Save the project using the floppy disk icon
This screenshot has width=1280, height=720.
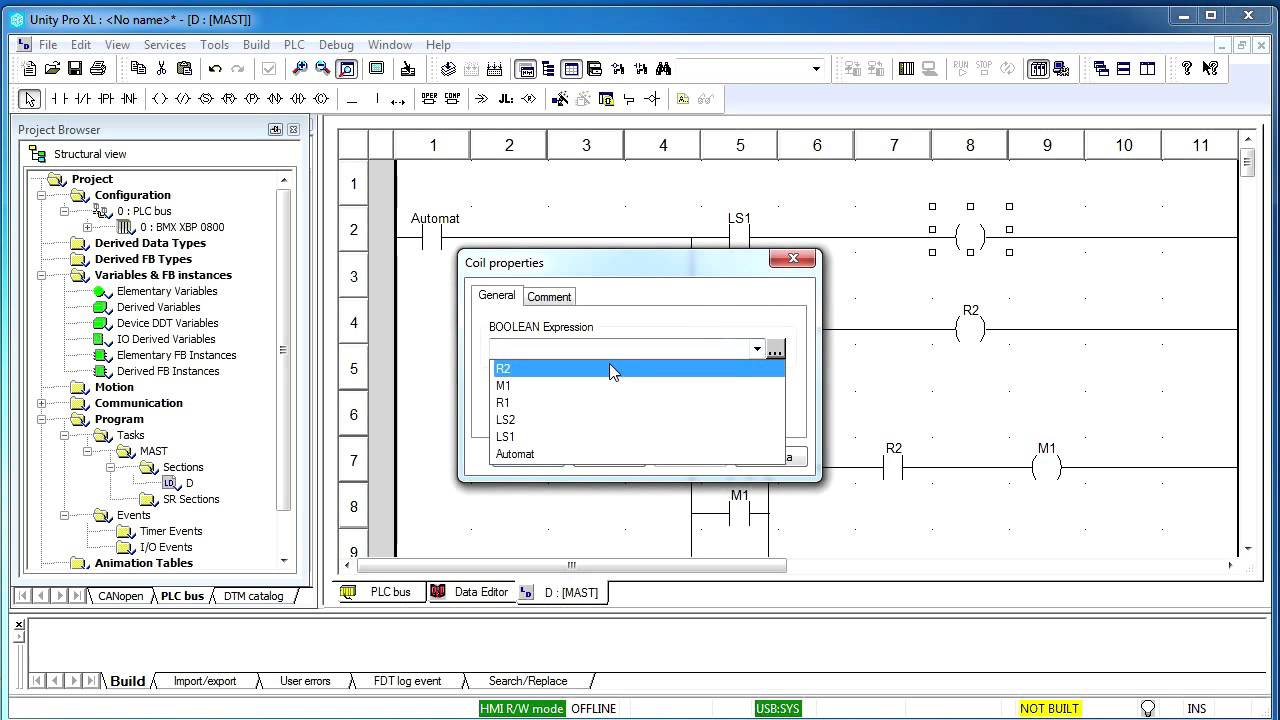point(75,68)
